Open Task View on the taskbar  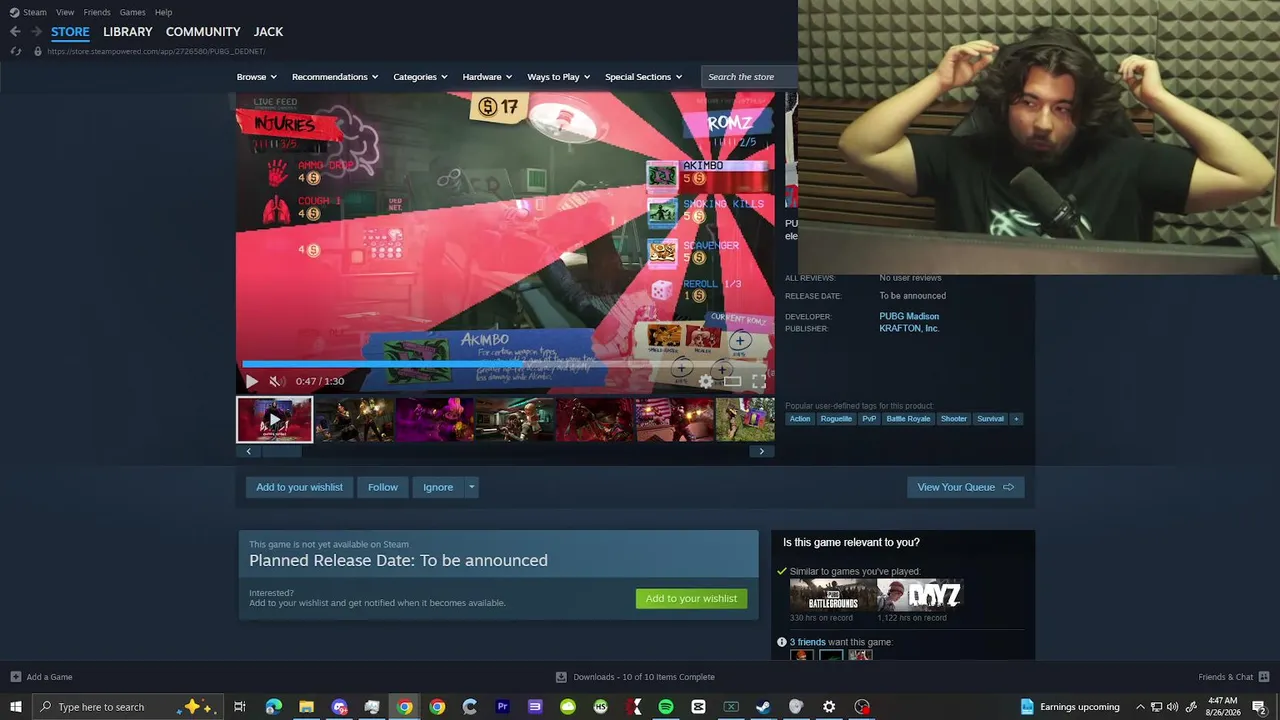(240, 707)
